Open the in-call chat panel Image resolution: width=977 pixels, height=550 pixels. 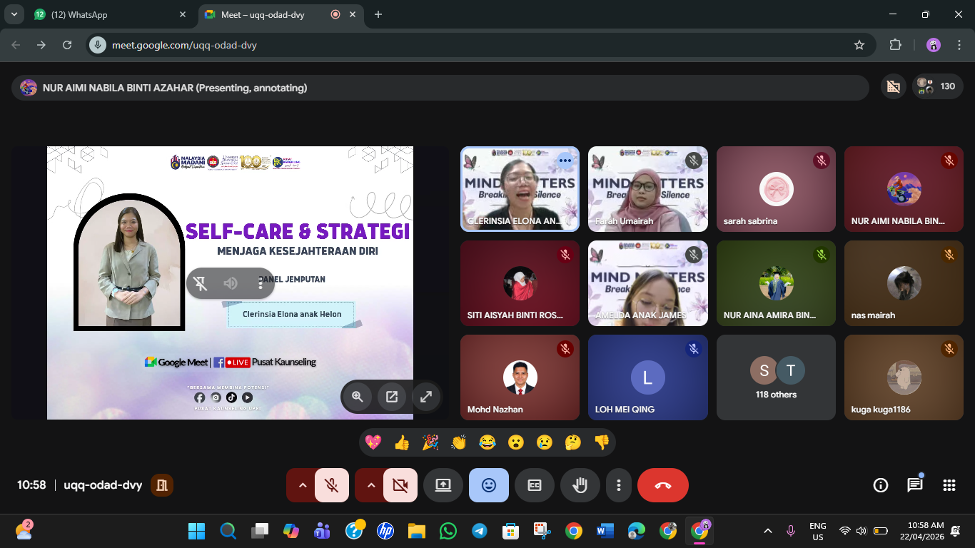pyautogui.click(x=914, y=485)
